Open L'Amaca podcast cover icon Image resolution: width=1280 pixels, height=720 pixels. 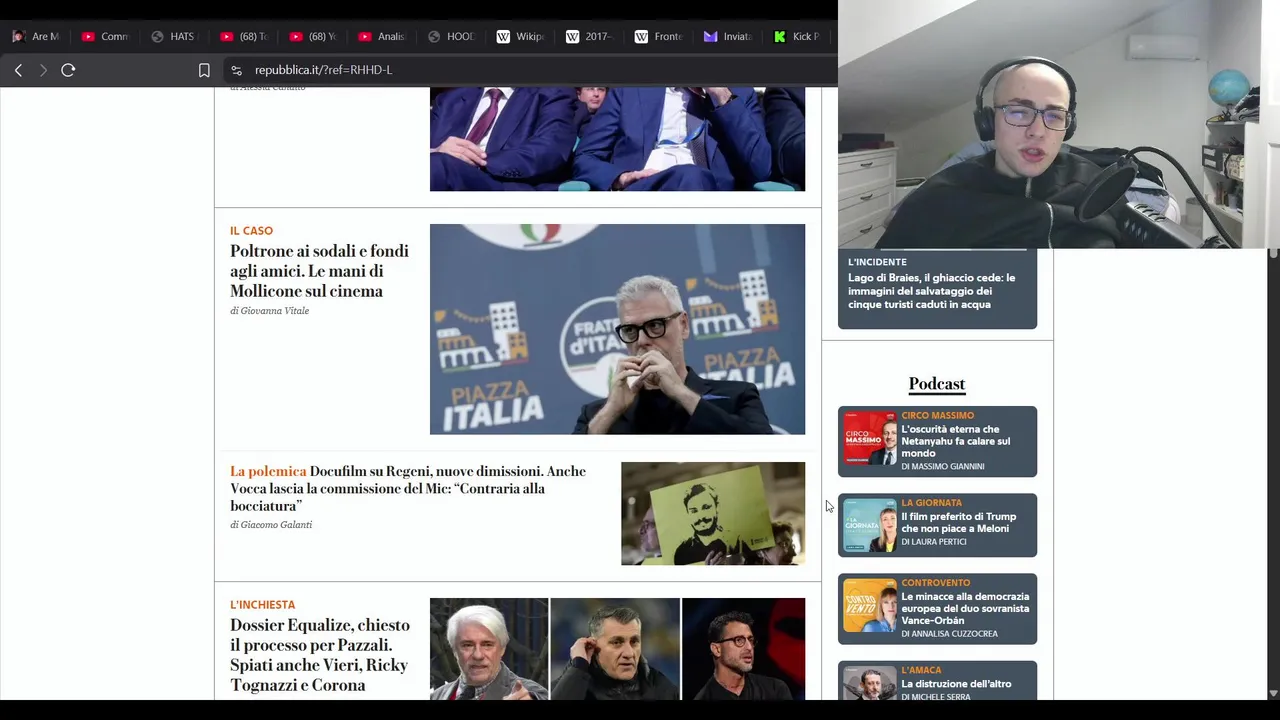(x=870, y=684)
